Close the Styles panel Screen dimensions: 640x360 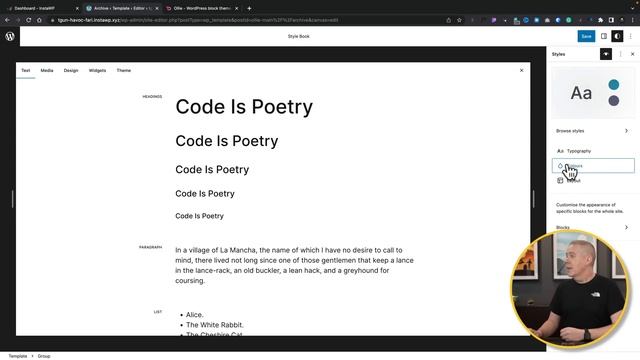[633, 54]
